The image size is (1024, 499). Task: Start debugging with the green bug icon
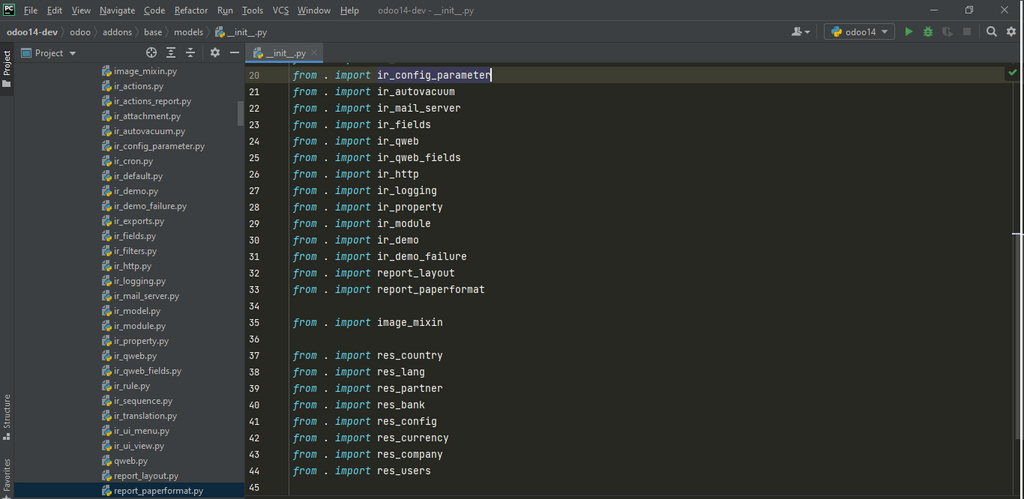928,32
